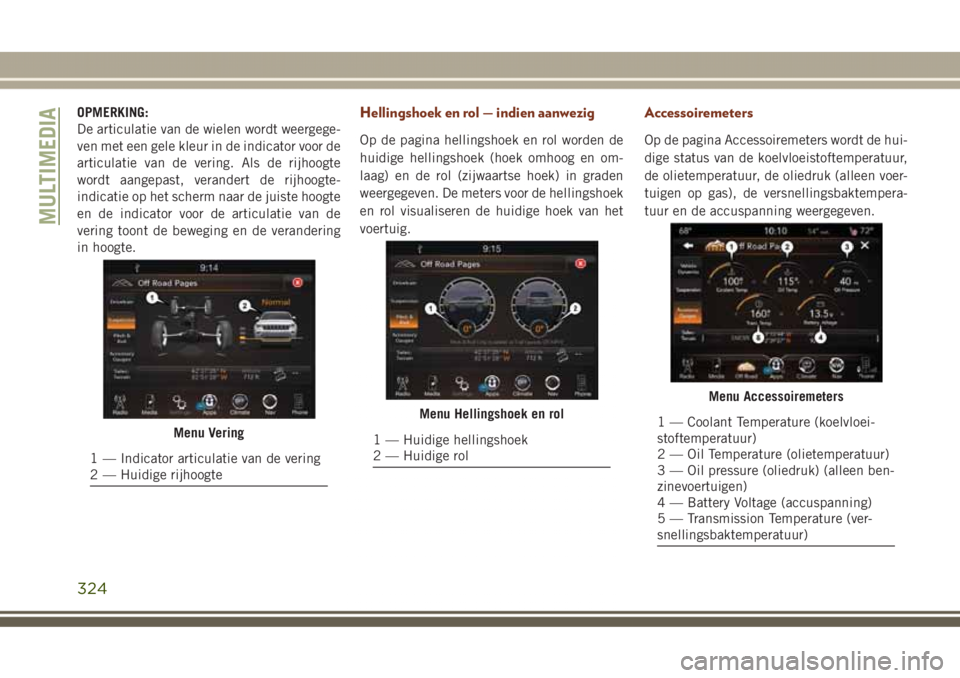960x678 pixels.
Task: Select Suspension tab in Hellingshoek en rol screen
Action: point(405,301)
